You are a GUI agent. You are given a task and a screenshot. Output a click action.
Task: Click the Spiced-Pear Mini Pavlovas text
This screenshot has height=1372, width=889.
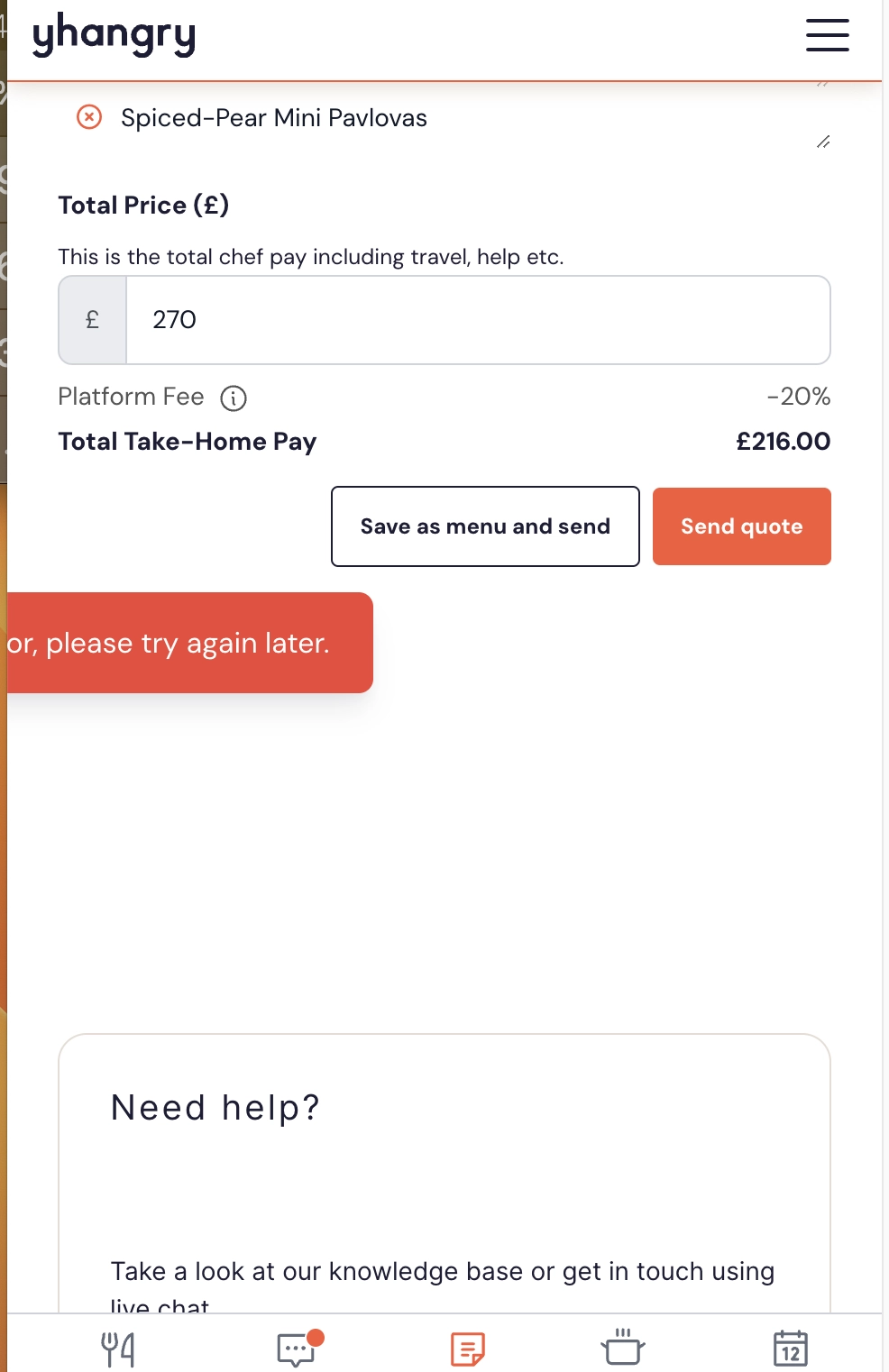(x=274, y=118)
